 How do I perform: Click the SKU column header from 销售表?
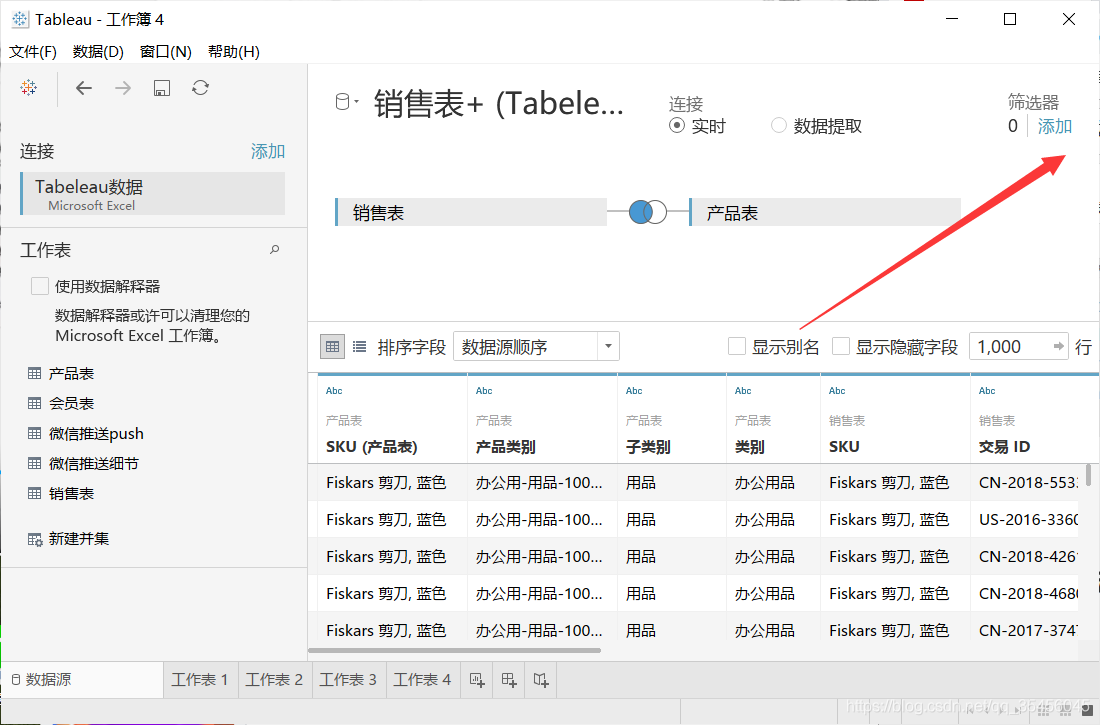coord(844,447)
